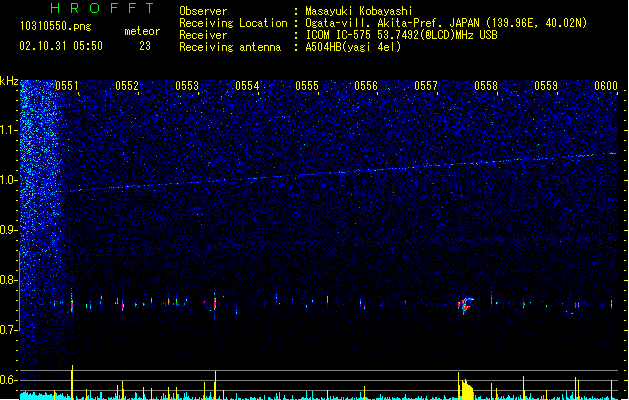Click the bright meteor echo burst before 0558
Viewport: 629px width, 400px height.
click(x=465, y=305)
